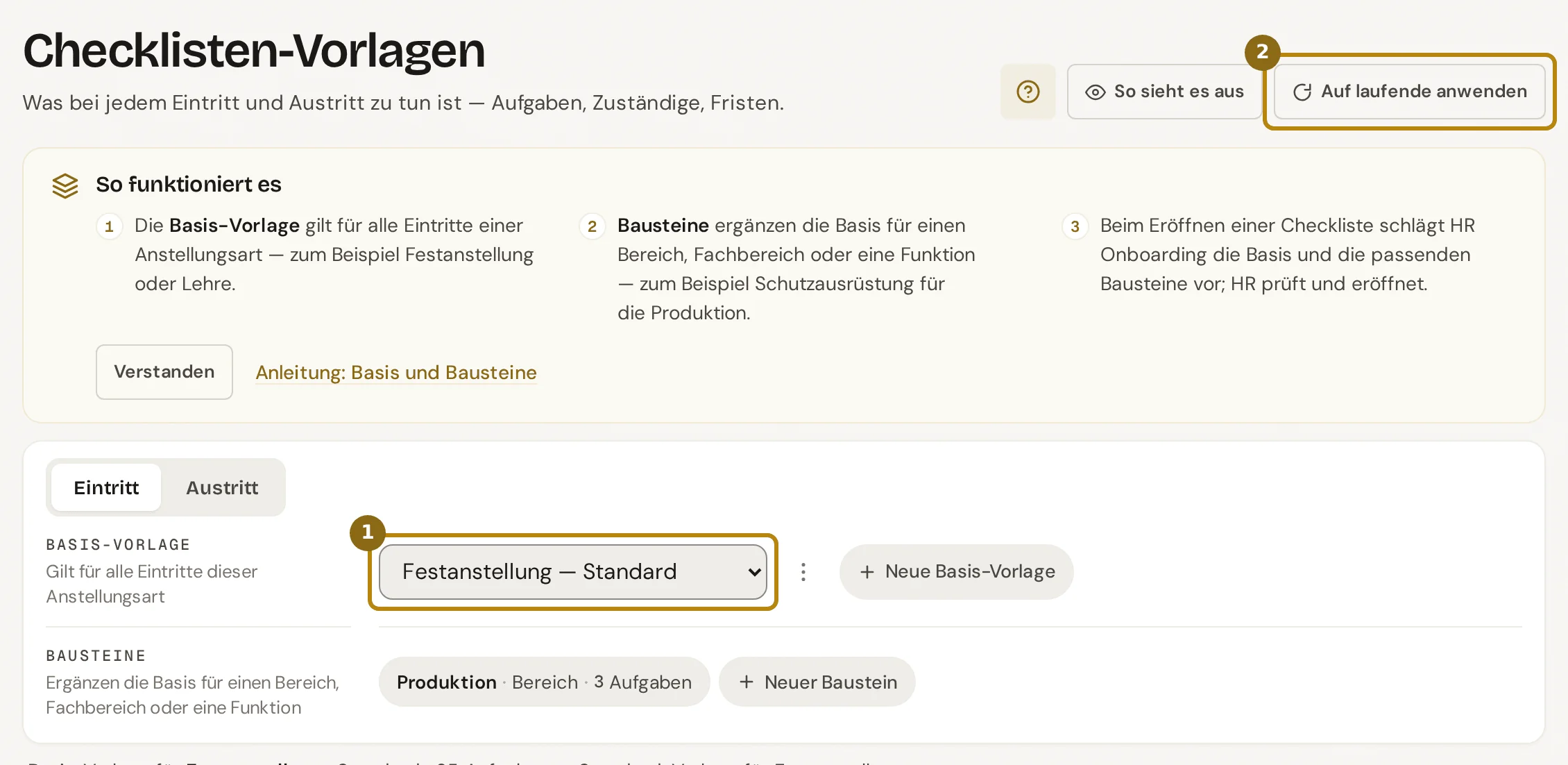
Task: Dismiss the info box with 'Verstanden'
Action: coord(164,372)
